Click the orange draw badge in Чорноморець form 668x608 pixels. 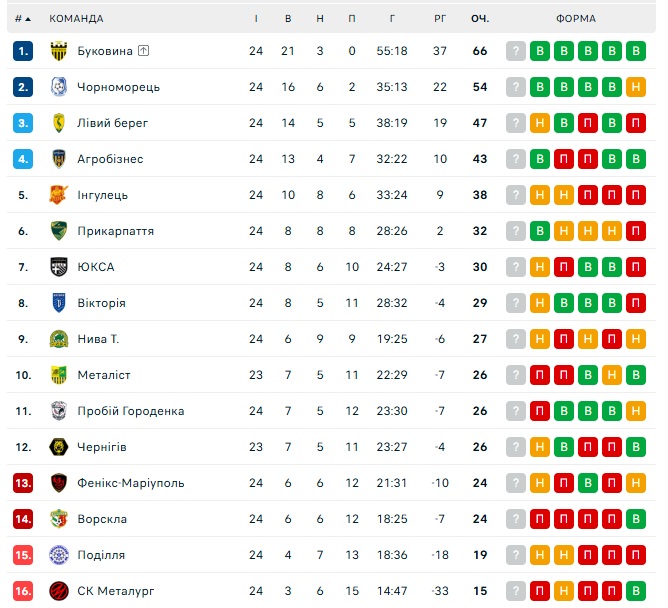click(636, 87)
